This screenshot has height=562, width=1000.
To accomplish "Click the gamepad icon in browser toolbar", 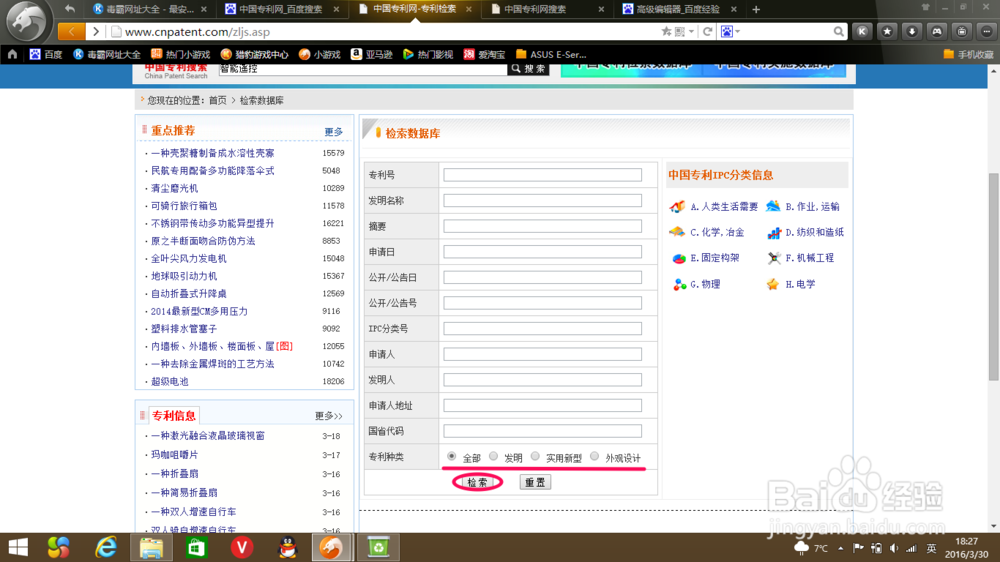I will (937, 31).
